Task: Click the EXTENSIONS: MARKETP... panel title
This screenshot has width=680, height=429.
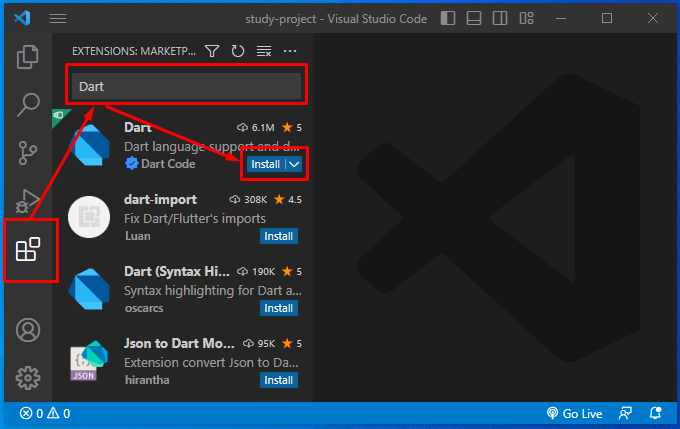Action: pyautogui.click(x=134, y=51)
